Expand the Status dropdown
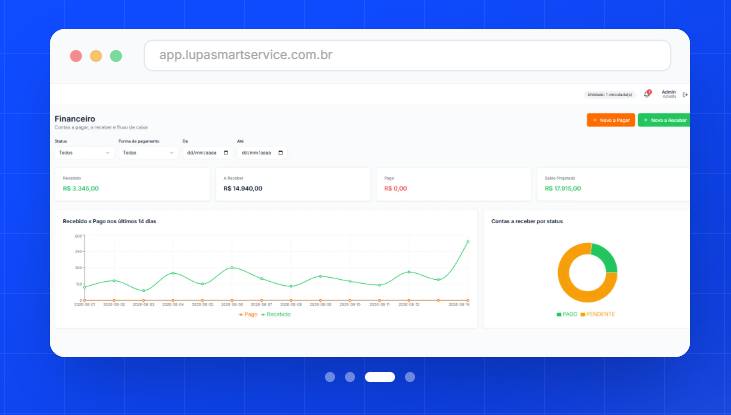 (x=84, y=153)
